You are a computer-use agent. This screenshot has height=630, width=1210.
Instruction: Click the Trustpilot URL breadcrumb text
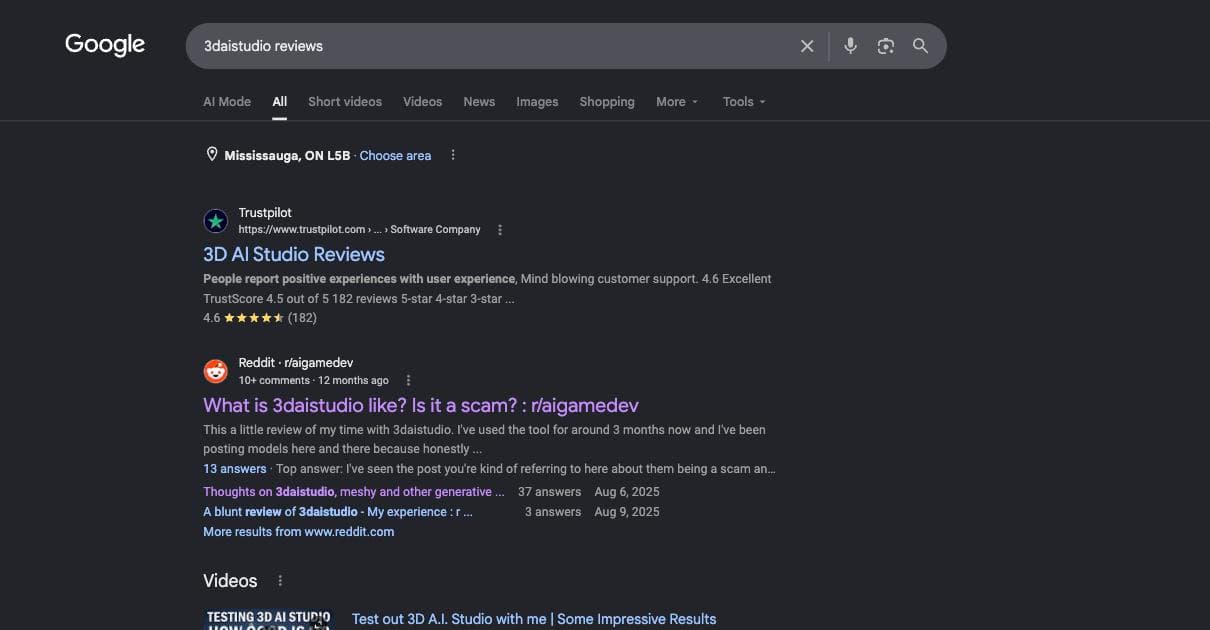click(359, 230)
